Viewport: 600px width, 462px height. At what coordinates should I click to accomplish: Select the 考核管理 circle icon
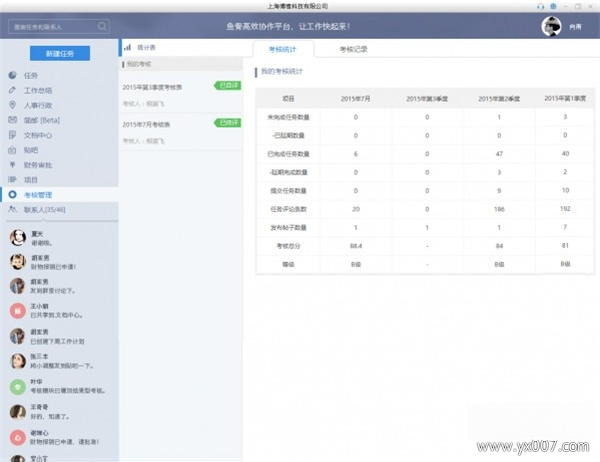coord(13,194)
